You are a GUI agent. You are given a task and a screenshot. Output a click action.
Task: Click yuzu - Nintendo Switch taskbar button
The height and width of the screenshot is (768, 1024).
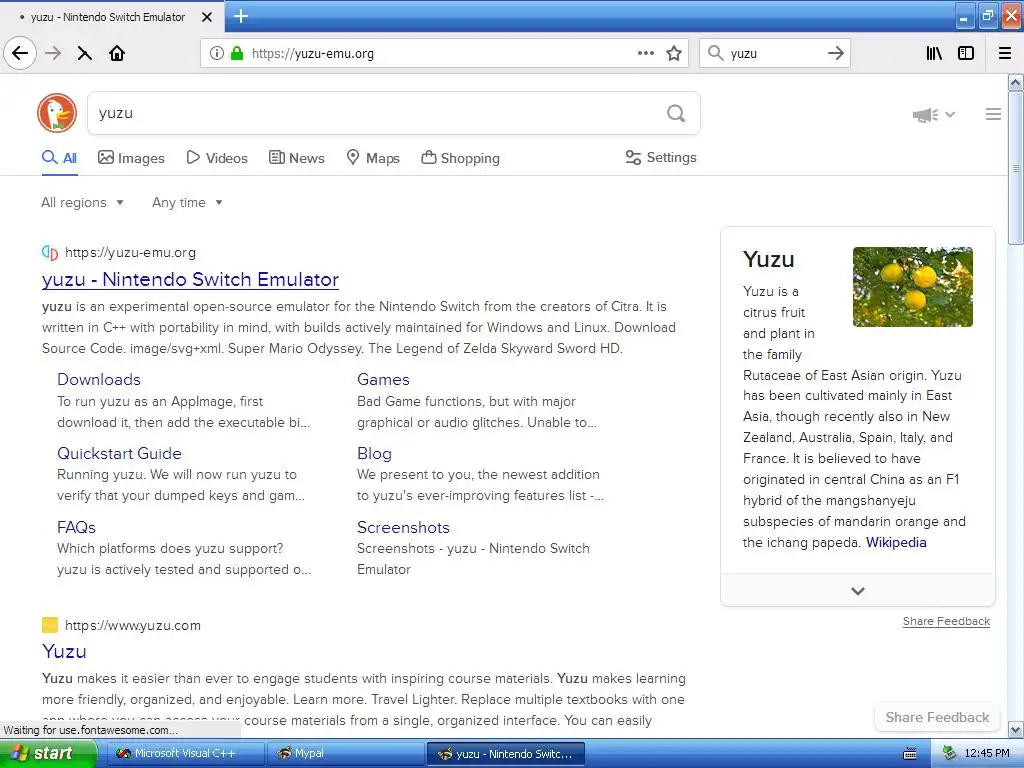[505, 754]
